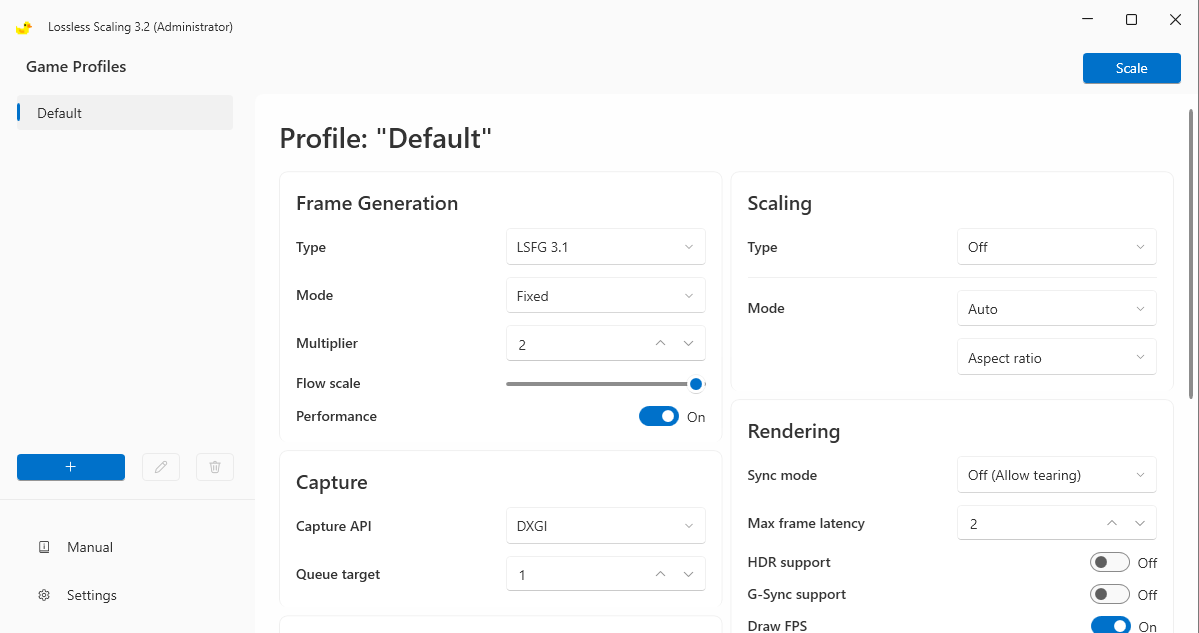Image resolution: width=1199 pixels, height=633 pixels.
Task: Click the G-Sync support label
Action: pyautogui.click(x=796, y=594)
